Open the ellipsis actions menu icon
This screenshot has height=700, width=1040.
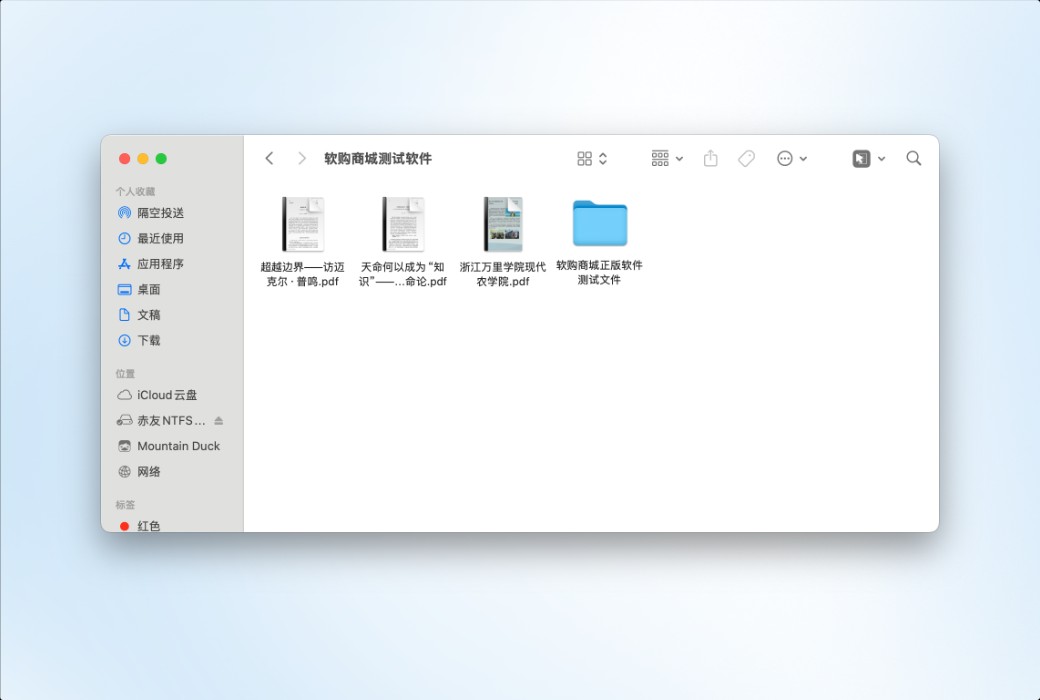click(785, 158)
